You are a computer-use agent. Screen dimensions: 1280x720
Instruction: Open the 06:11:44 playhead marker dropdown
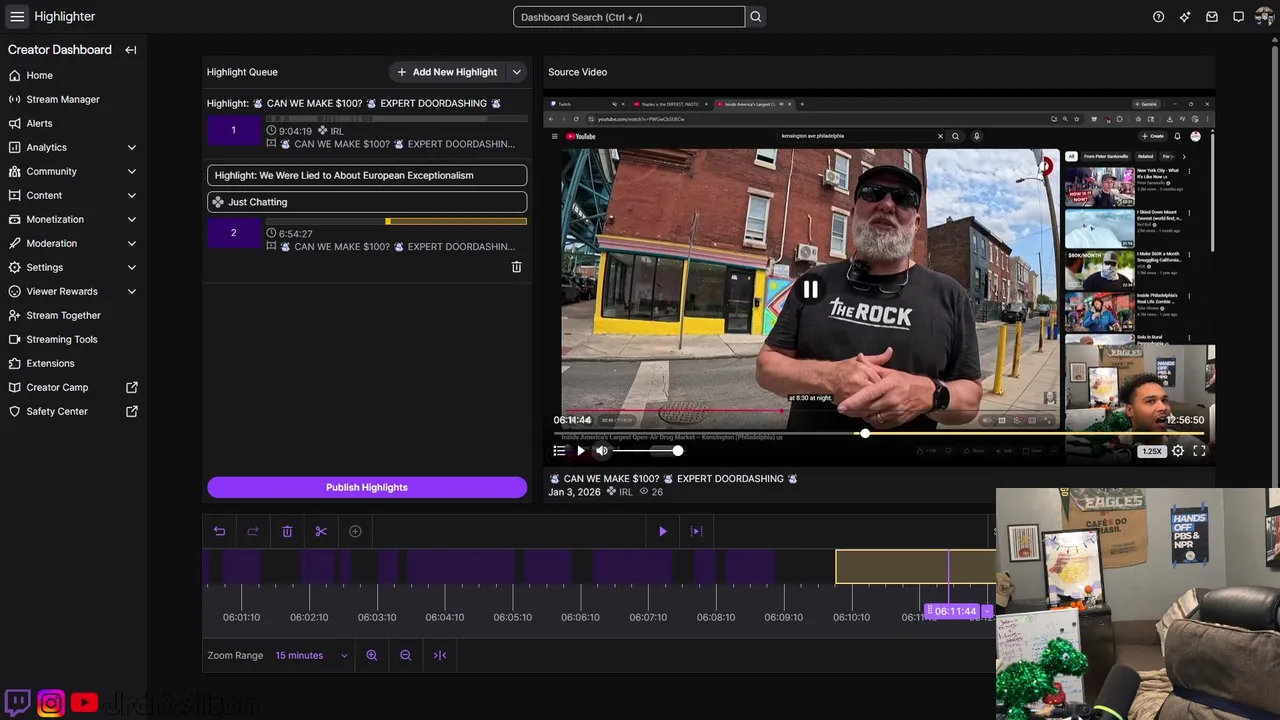tap(987, 611)
